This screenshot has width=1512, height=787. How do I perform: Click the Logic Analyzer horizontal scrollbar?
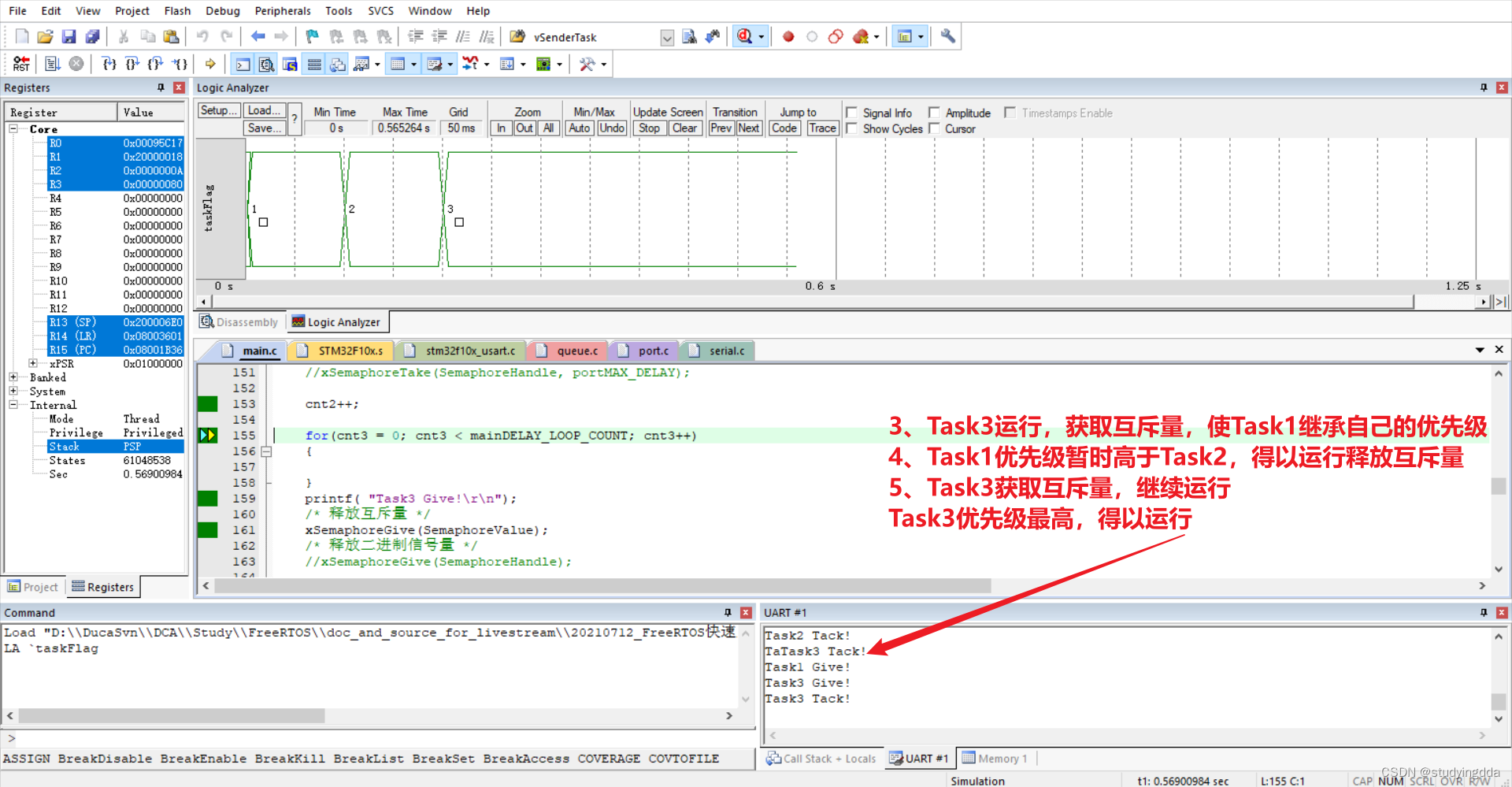point(811,302)
